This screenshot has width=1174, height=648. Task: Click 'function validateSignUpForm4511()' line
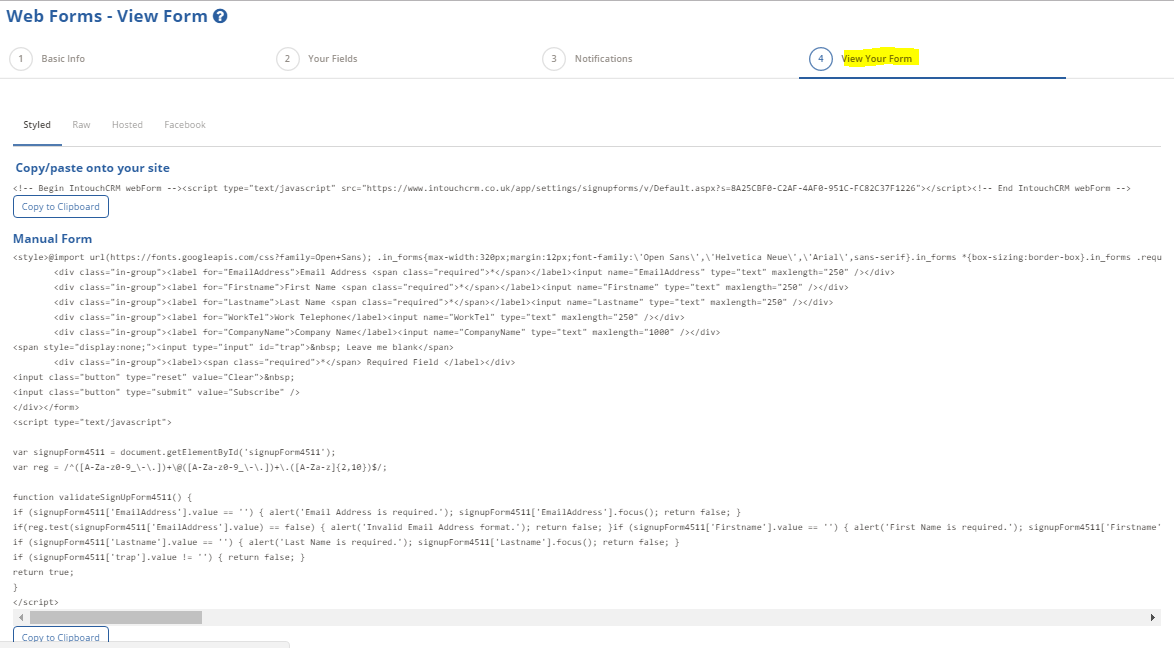coord(103,497)
